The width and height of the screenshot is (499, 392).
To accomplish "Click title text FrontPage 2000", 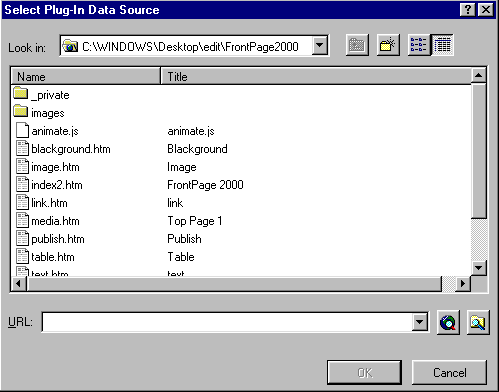I will tap(205, 185).
